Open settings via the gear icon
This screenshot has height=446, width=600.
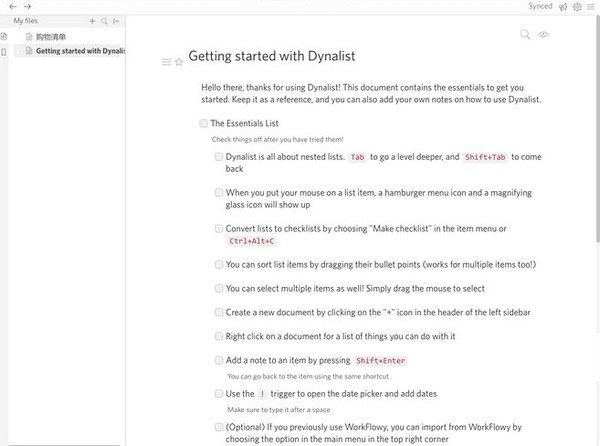tap(577, 7)
